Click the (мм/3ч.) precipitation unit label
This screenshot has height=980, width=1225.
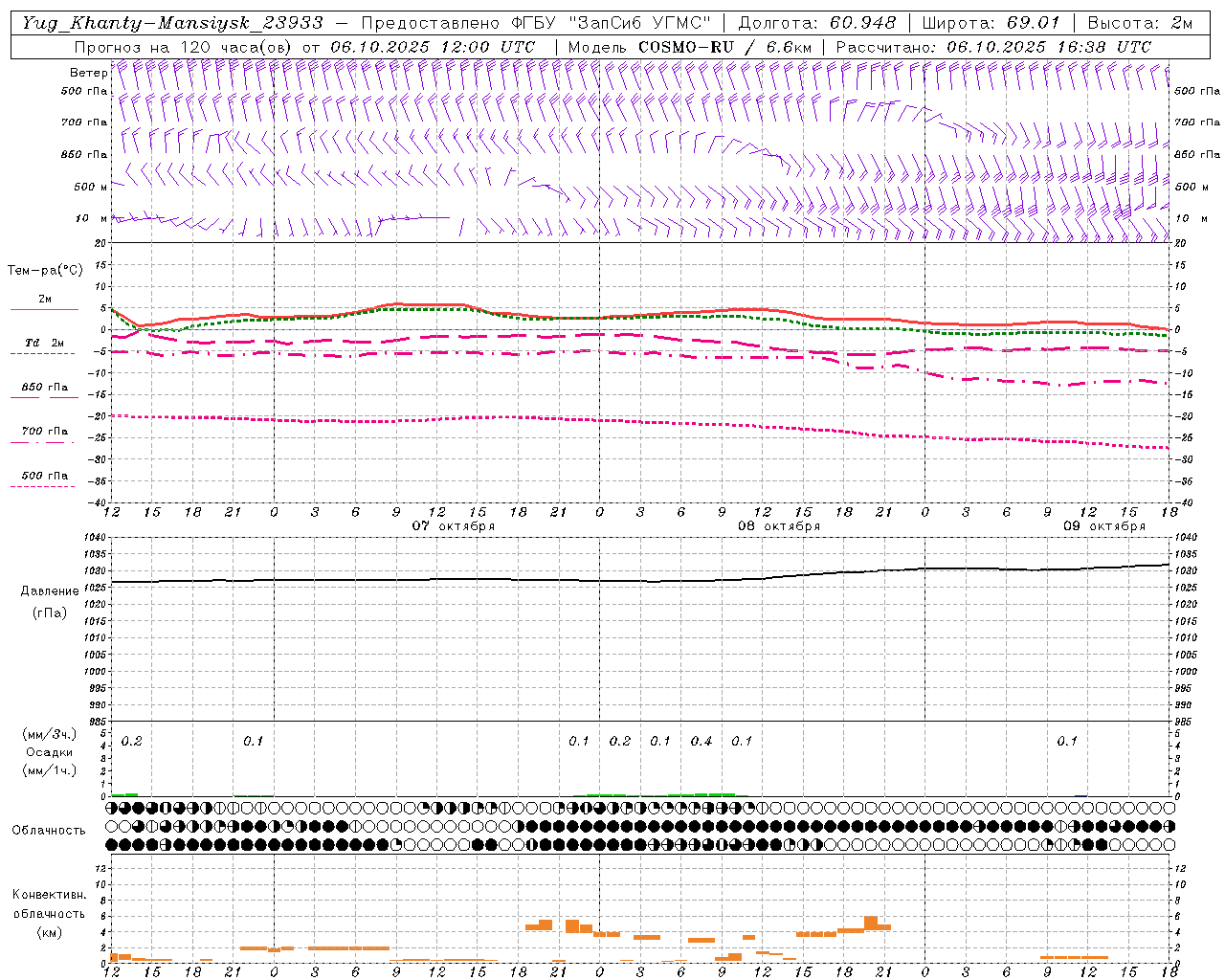click(50, 734)
